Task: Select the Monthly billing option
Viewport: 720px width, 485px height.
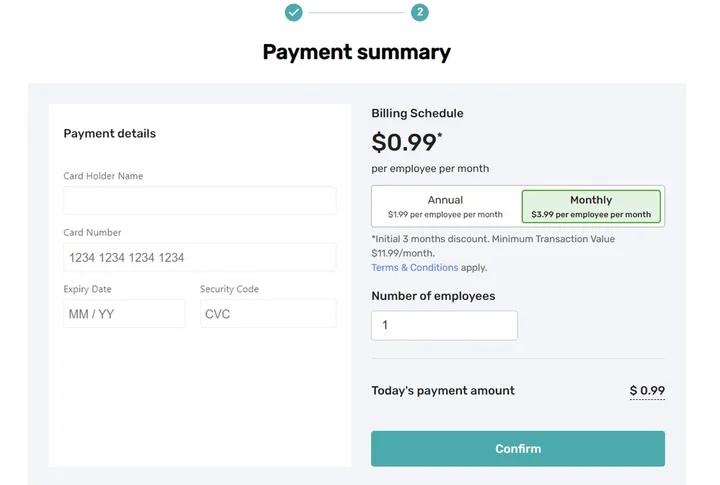Action: (x=591, y=206)
